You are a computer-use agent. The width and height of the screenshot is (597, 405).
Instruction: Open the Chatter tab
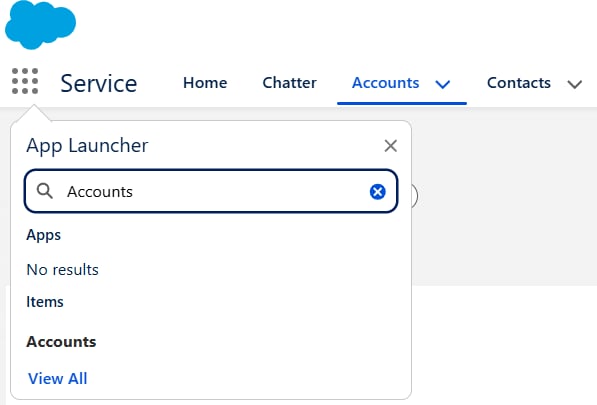tap(289, 83)
